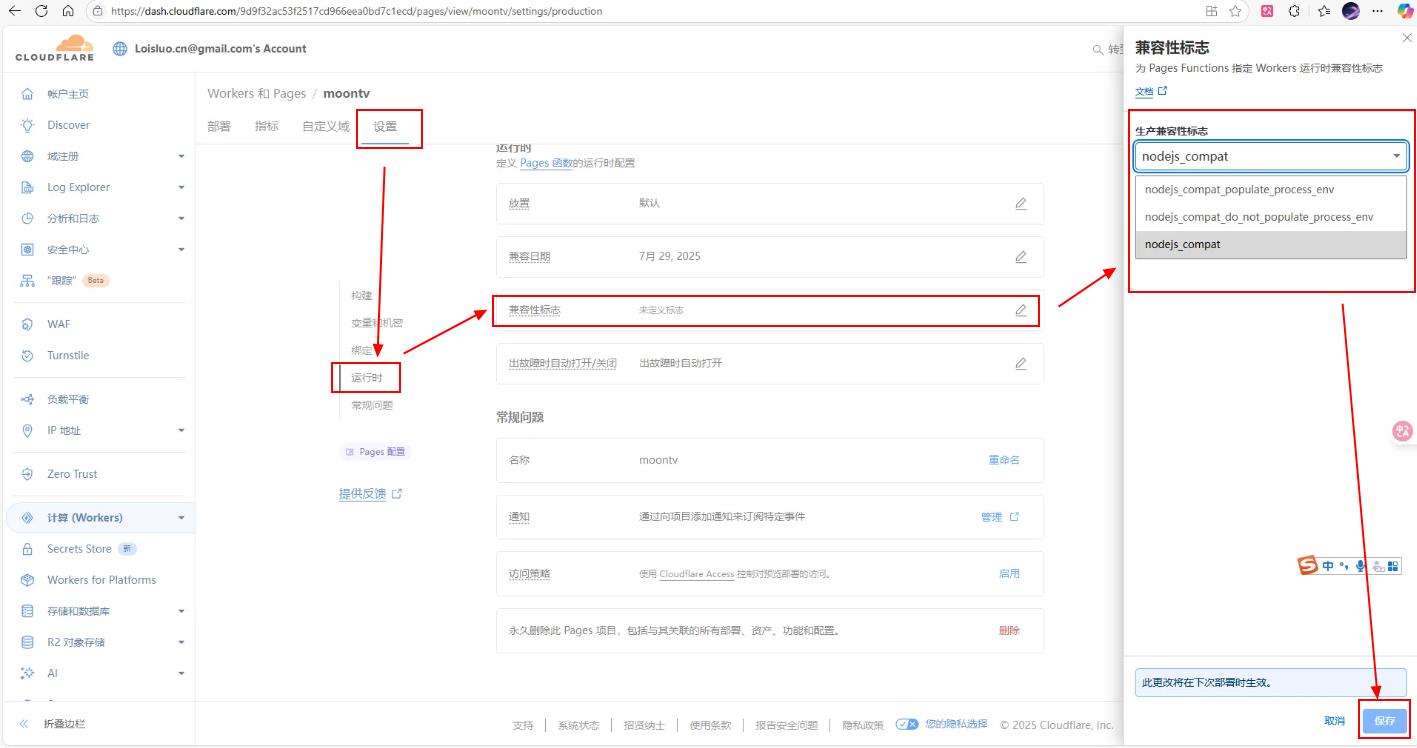Edit the 兼容性标志 row pencil icon

(1021, 310)
